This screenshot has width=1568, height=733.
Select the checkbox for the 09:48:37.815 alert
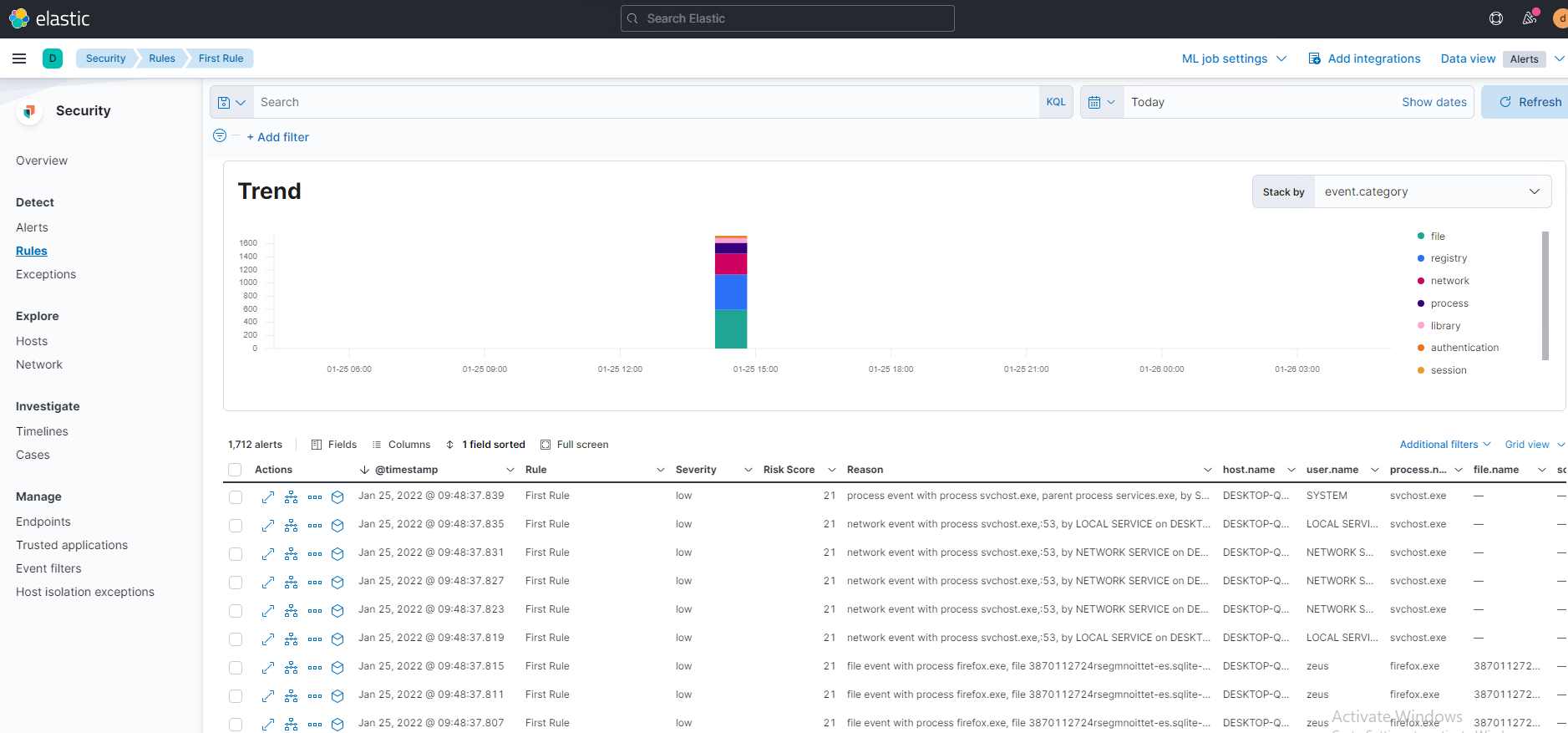click(x=236, y=668)
